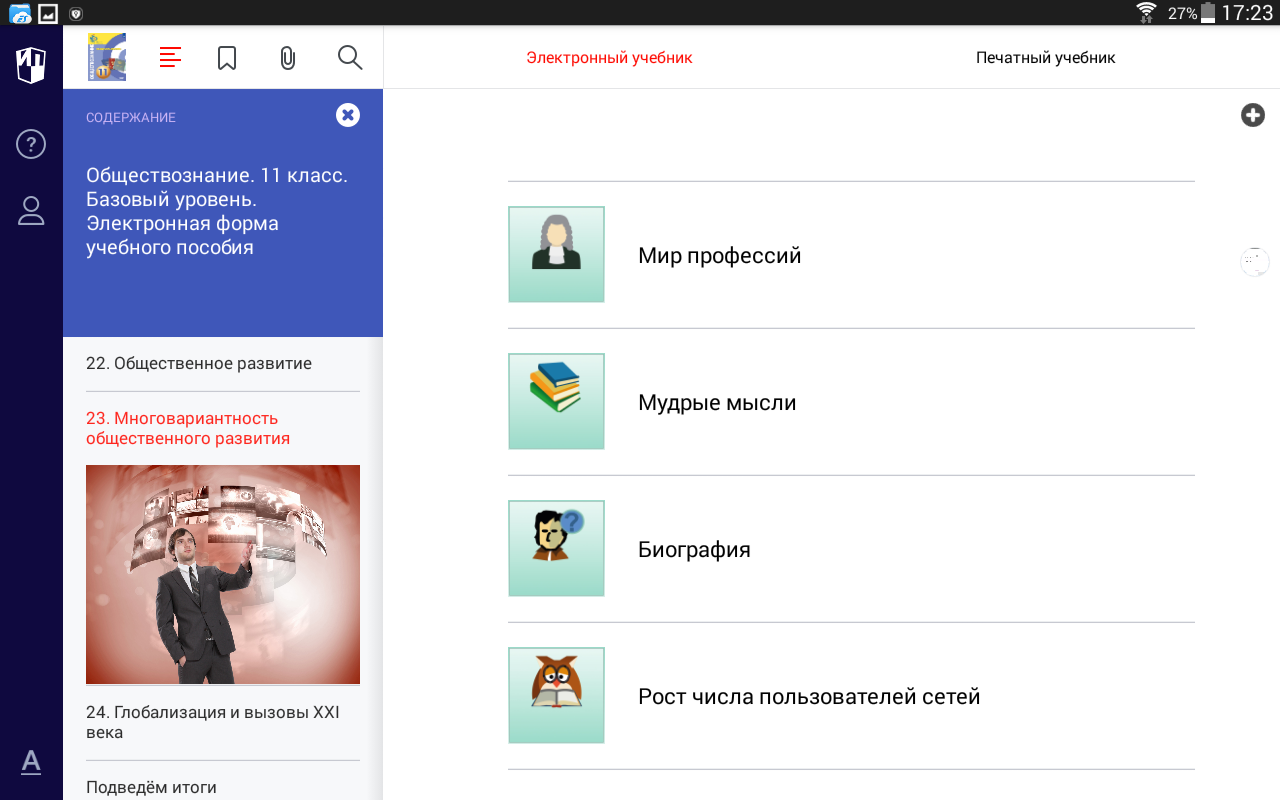Switch to Электронный учебник tab
This screenshot has width=1280, height=800.
coord(609,58)
